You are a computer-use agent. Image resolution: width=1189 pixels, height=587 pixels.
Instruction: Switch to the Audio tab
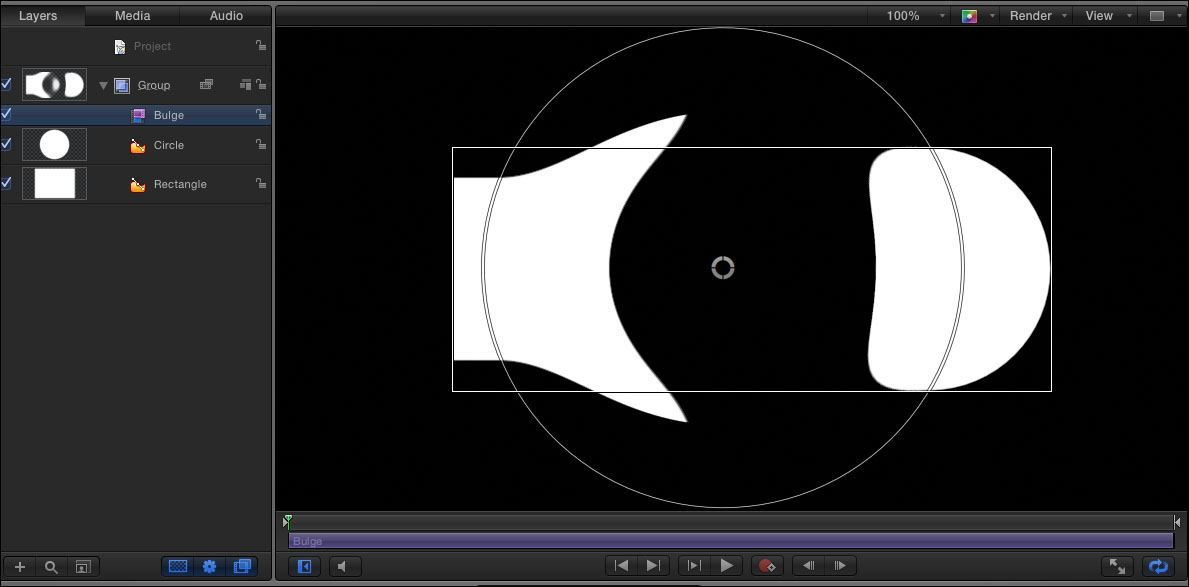[x=226, y=16]
